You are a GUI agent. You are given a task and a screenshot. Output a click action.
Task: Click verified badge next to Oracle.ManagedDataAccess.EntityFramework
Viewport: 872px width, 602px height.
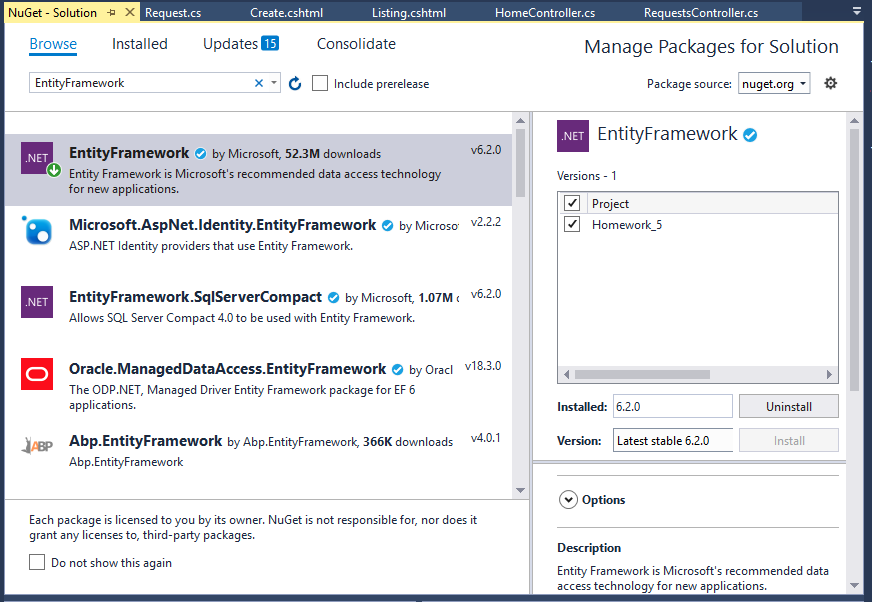pos(398,369)
